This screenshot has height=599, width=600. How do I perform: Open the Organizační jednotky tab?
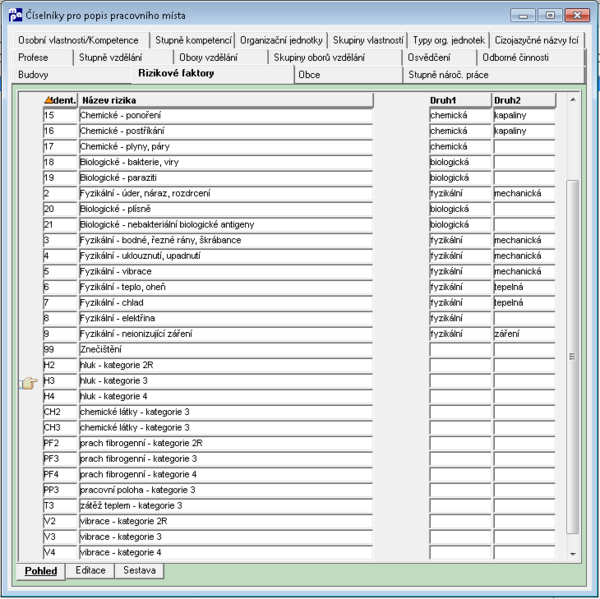pyautogui.click(x=281, y=40)
